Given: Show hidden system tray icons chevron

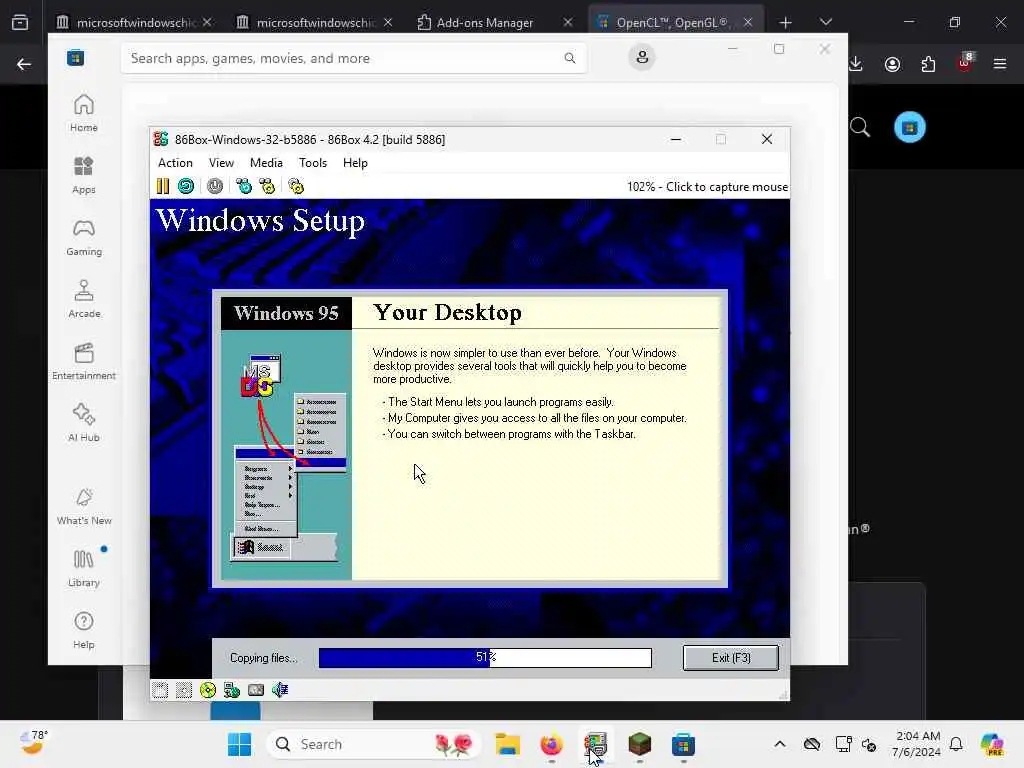Looking at the screenshot, I should click(x=780, y=744).
